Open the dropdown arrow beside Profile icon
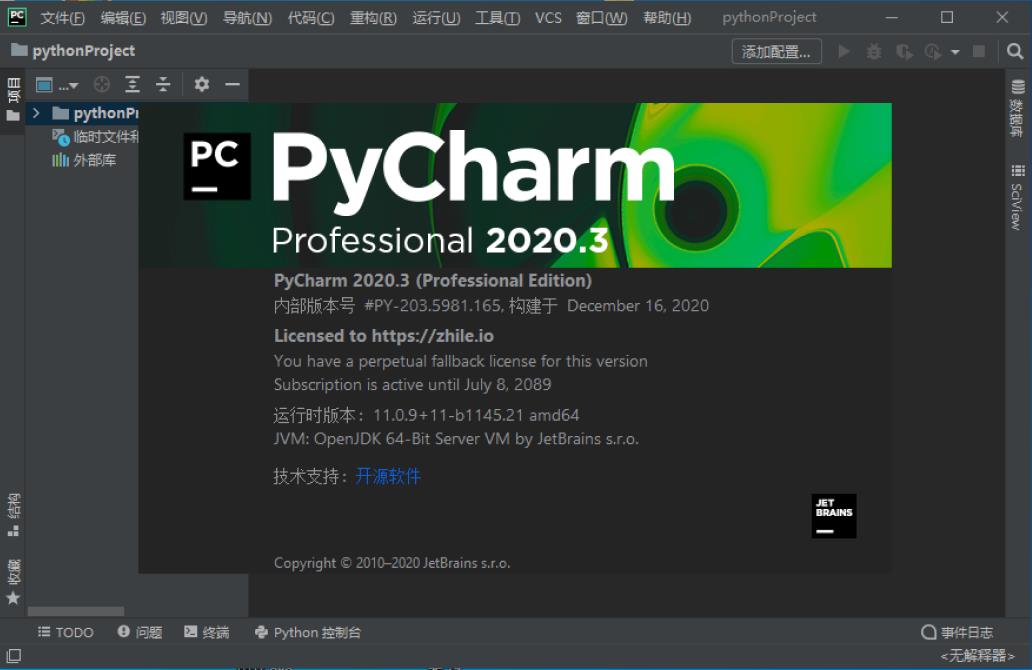The image size is (1032, 670). pos(955,52)
